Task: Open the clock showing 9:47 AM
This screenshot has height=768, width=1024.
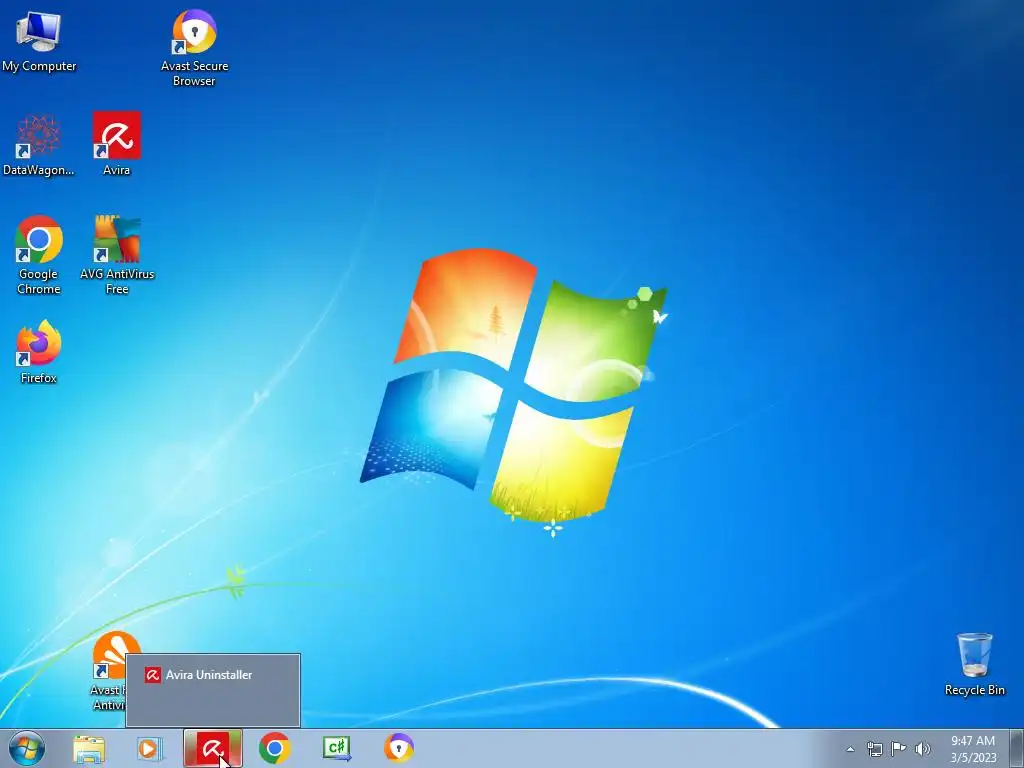Action: [x=973, y=749]
